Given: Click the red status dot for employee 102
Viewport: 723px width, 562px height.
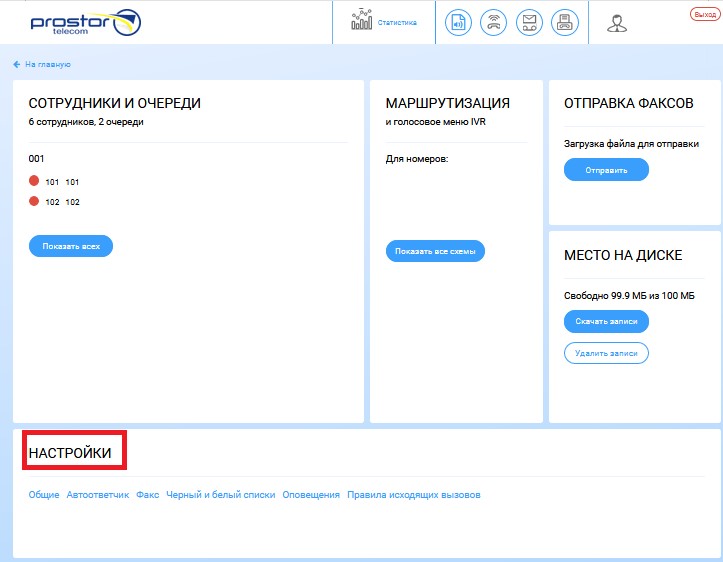Looking at the screenshot, I should pyautogui.click(x=34, y=201).
